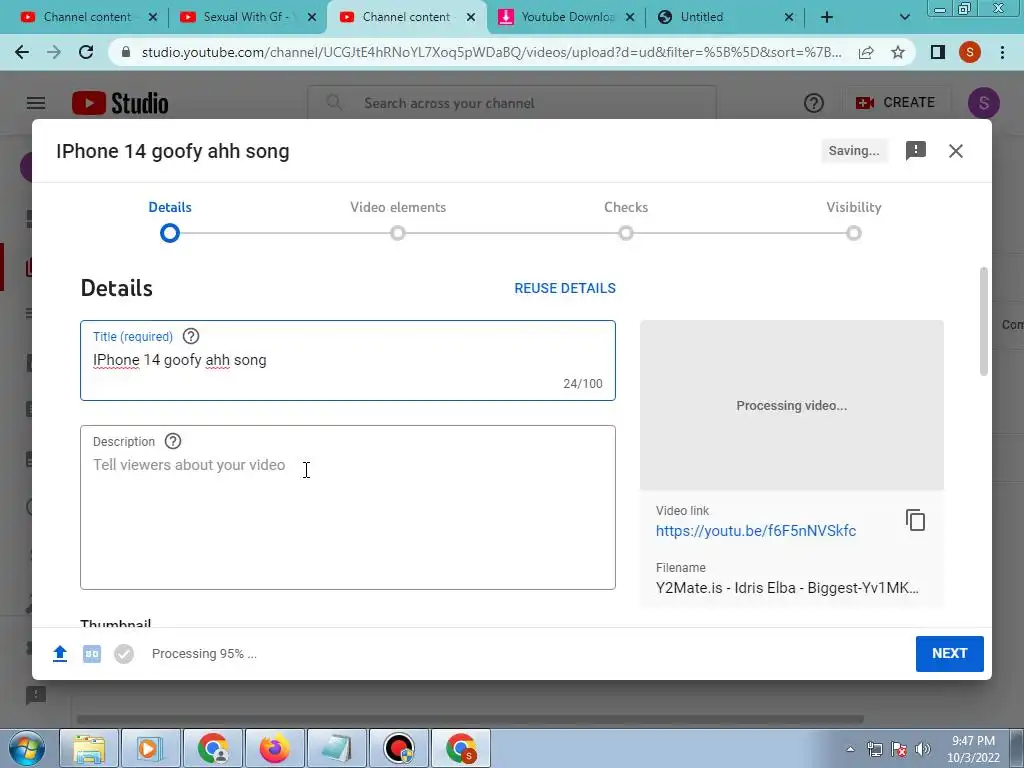Click the Processing 95% status text
1024x768 pixels.
204,654
